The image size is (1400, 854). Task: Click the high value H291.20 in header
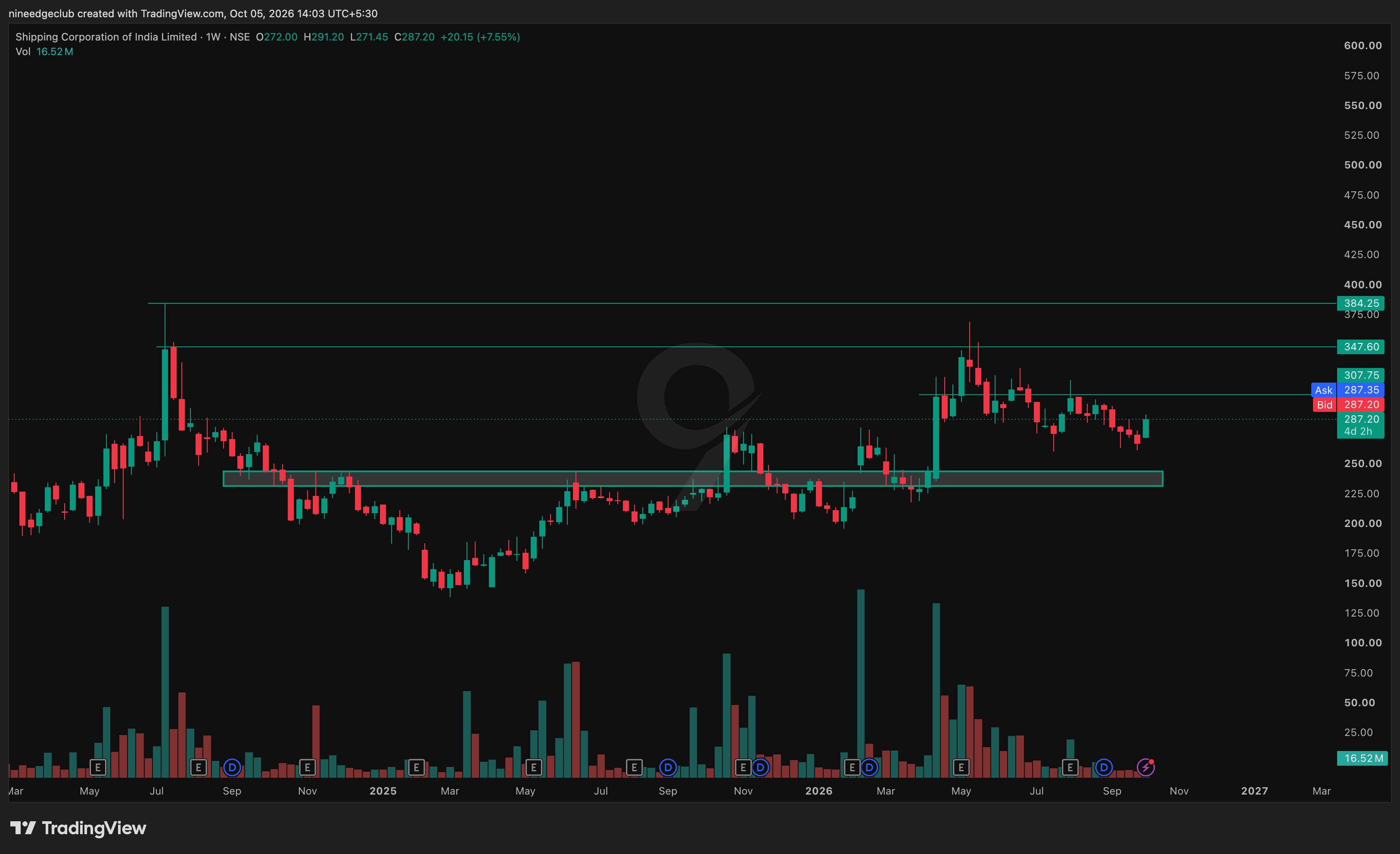tap(324, 37)
